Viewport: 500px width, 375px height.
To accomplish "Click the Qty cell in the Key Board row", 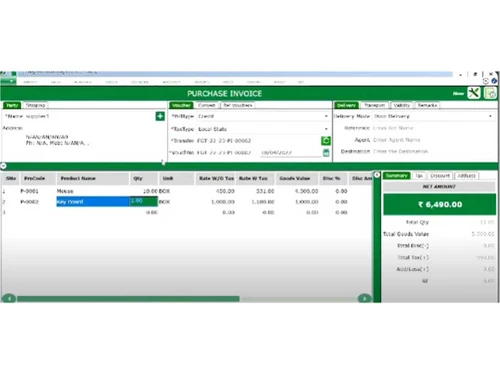I will click(x=143, y=201).
